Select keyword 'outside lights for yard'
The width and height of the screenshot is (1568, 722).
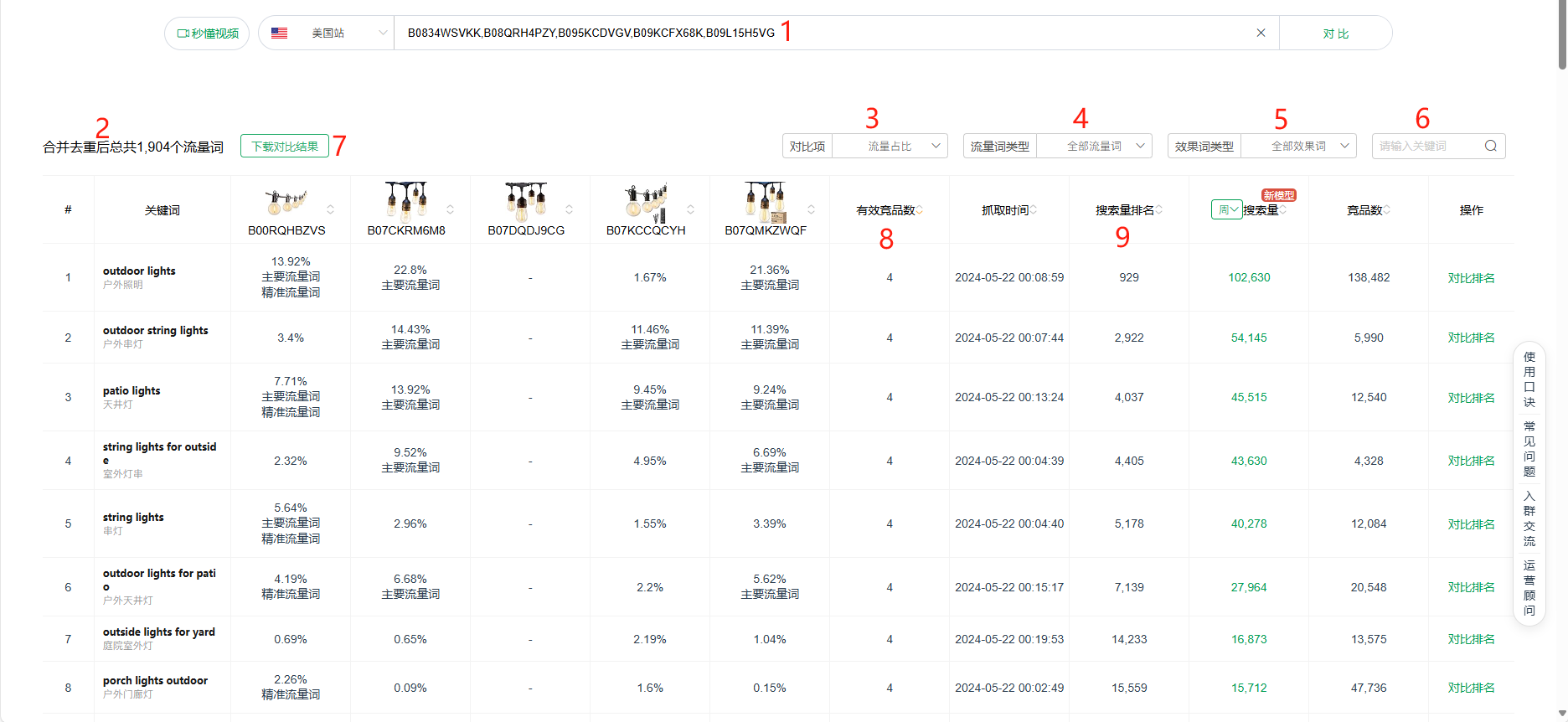tap(159, 632)
